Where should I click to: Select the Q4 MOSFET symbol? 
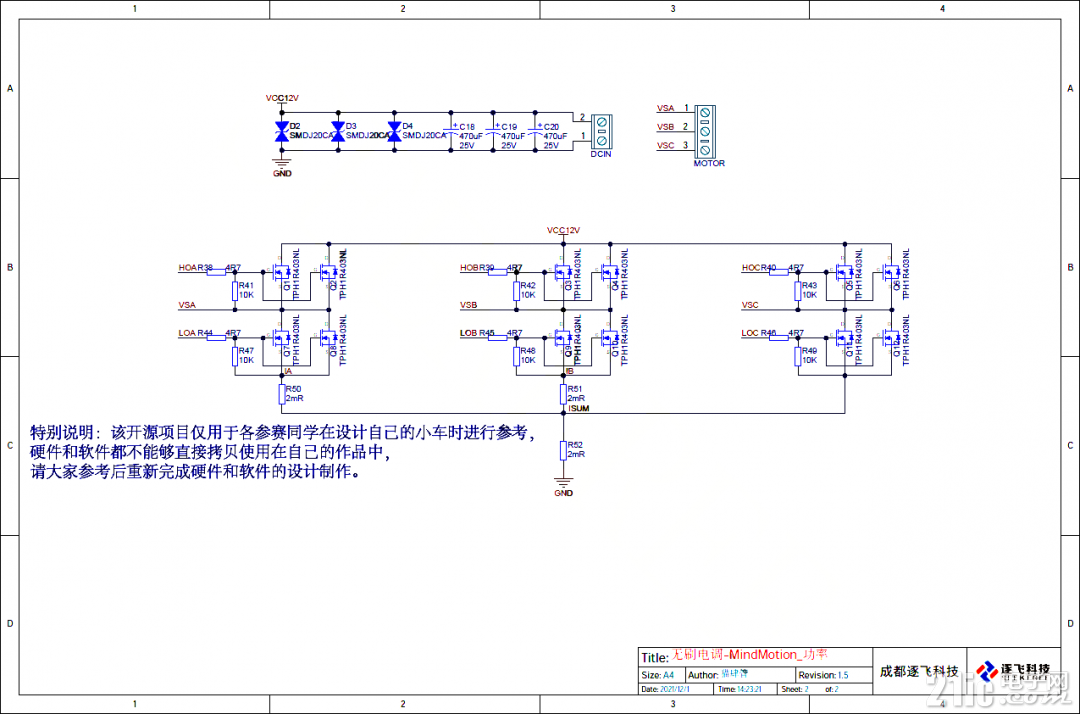point(609,273)
